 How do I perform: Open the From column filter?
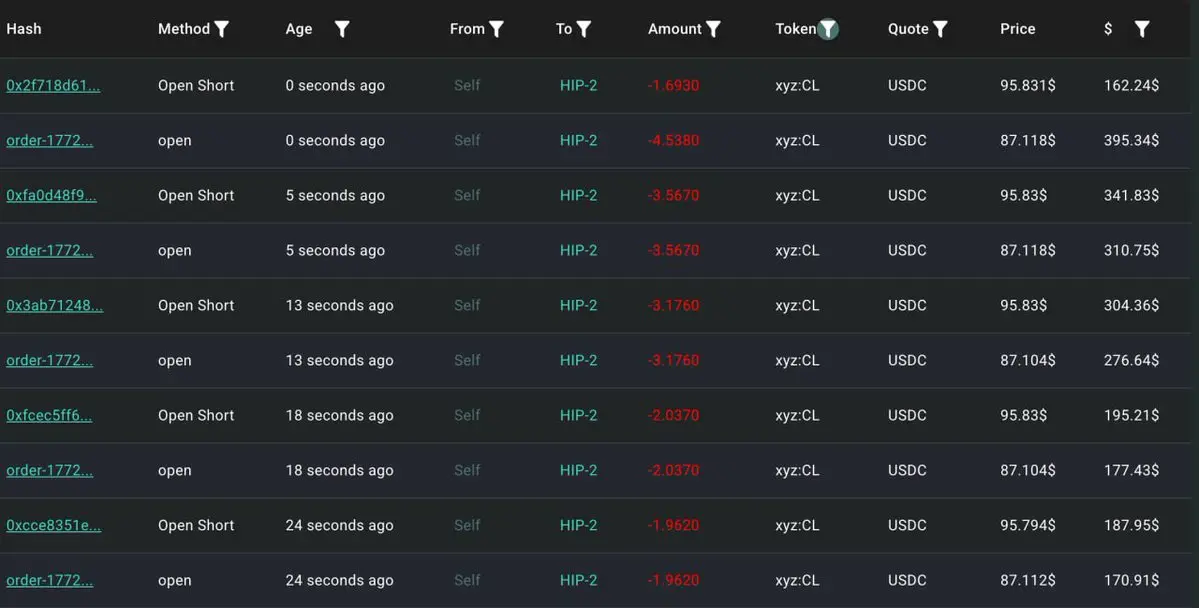click(496, 29)
